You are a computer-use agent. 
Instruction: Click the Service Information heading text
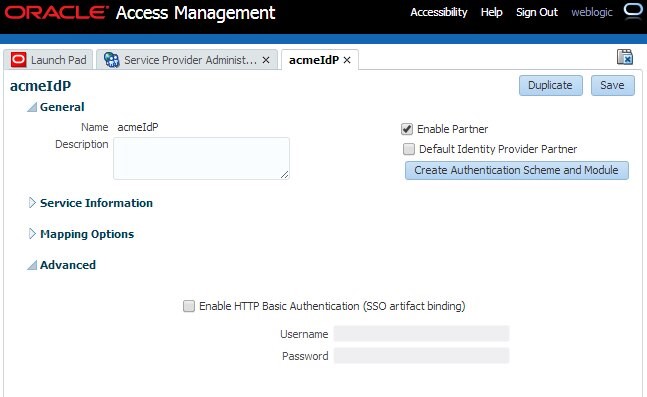pyautogui.click(x=96, y=203)
